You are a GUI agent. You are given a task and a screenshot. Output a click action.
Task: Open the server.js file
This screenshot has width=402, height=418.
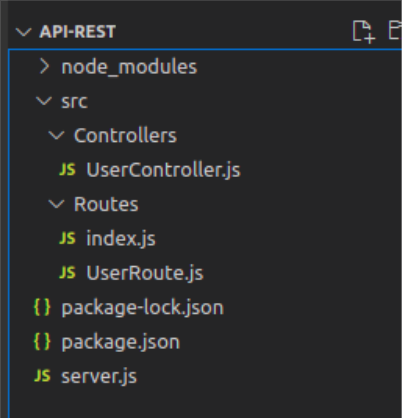[x=99, y=376]
